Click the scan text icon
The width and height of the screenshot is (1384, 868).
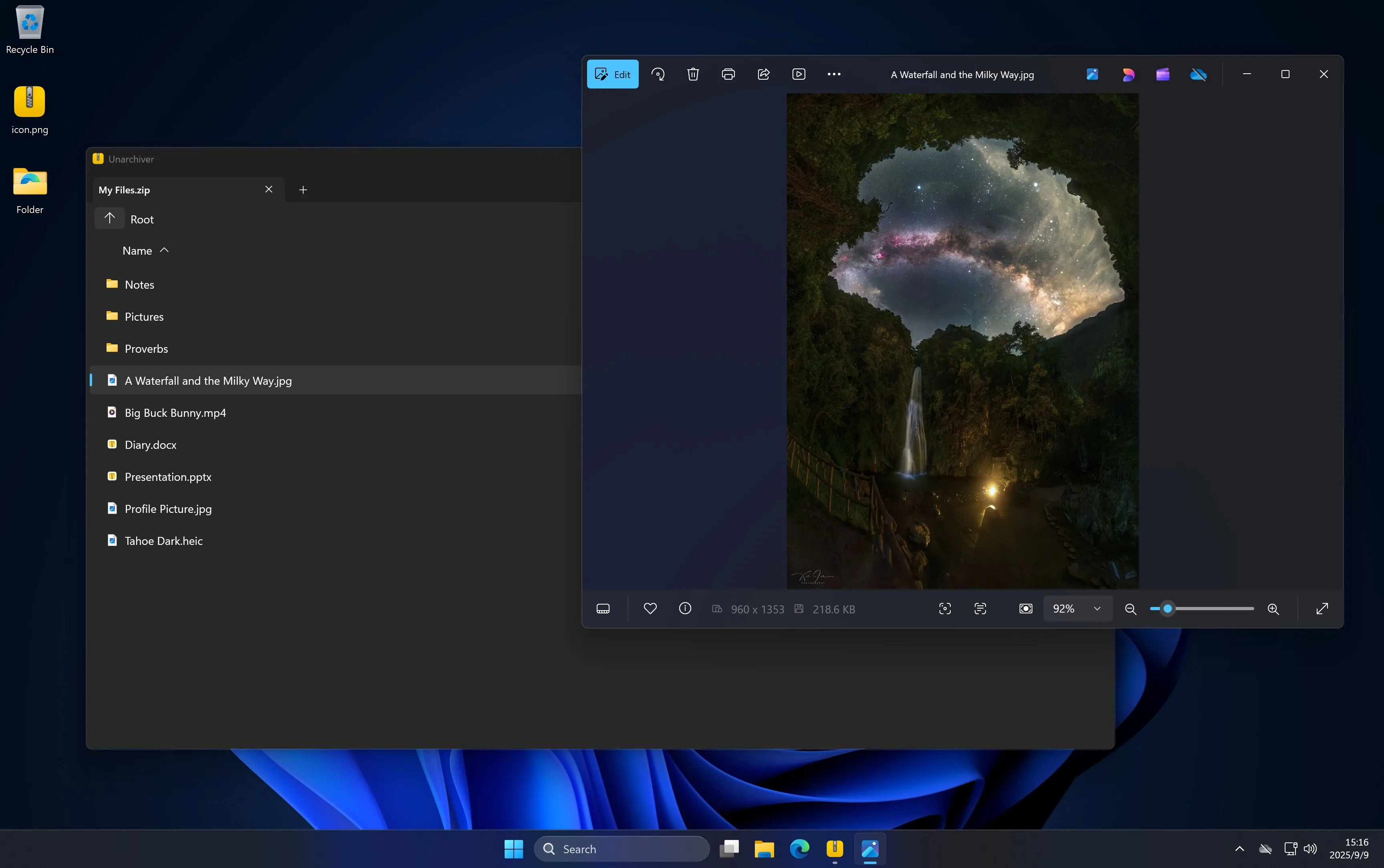(980, 609)
